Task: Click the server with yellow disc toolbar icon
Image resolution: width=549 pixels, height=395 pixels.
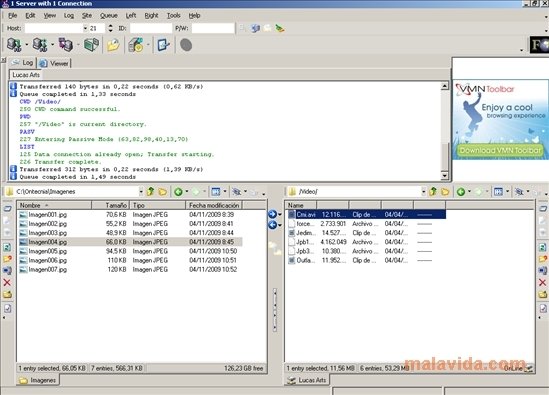Action: click(x=136, y=45)
